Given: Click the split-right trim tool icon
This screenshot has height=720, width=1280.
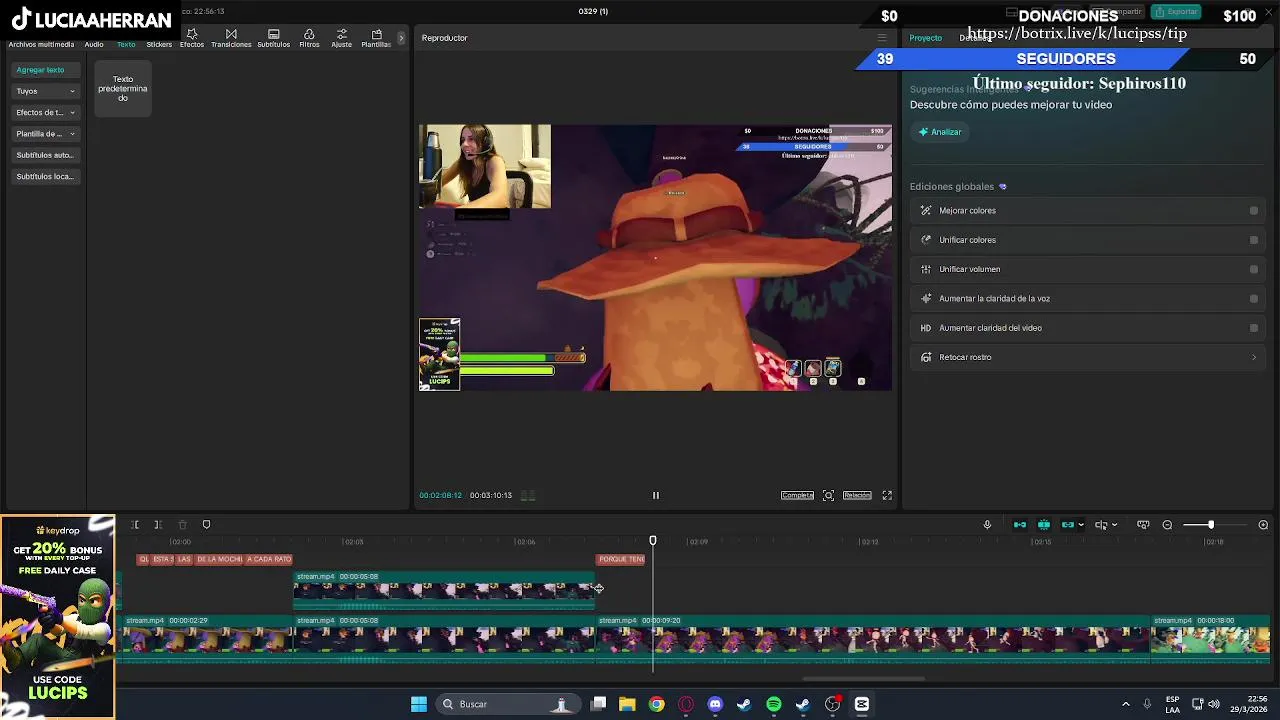Looking at the screenshot, I should pos(158,525).
